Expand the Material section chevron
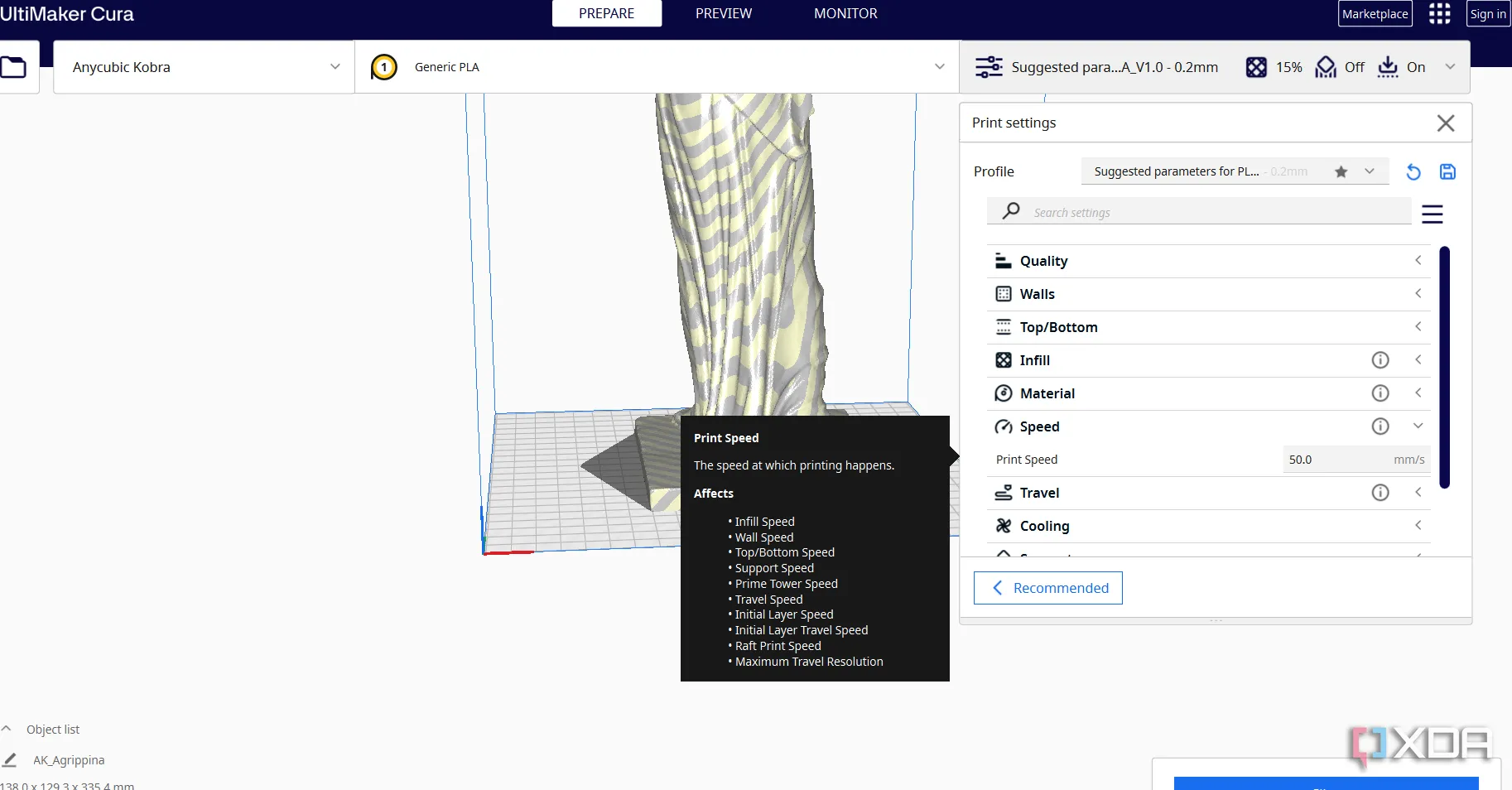This screenshot has width=1512, height=790. coord(1418,393)
